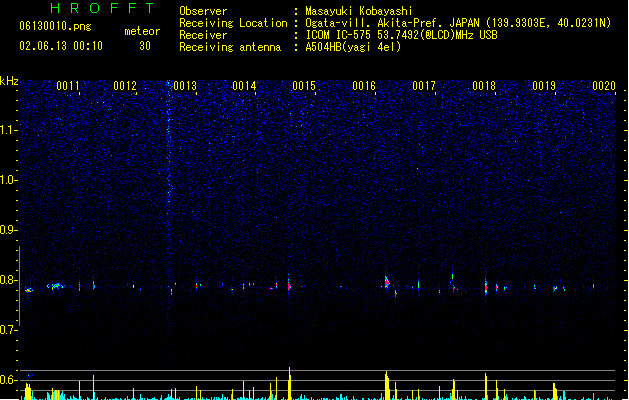
Task: Select antenna value A504HB(yagi 4el)
Action: (x=353, y=47)
